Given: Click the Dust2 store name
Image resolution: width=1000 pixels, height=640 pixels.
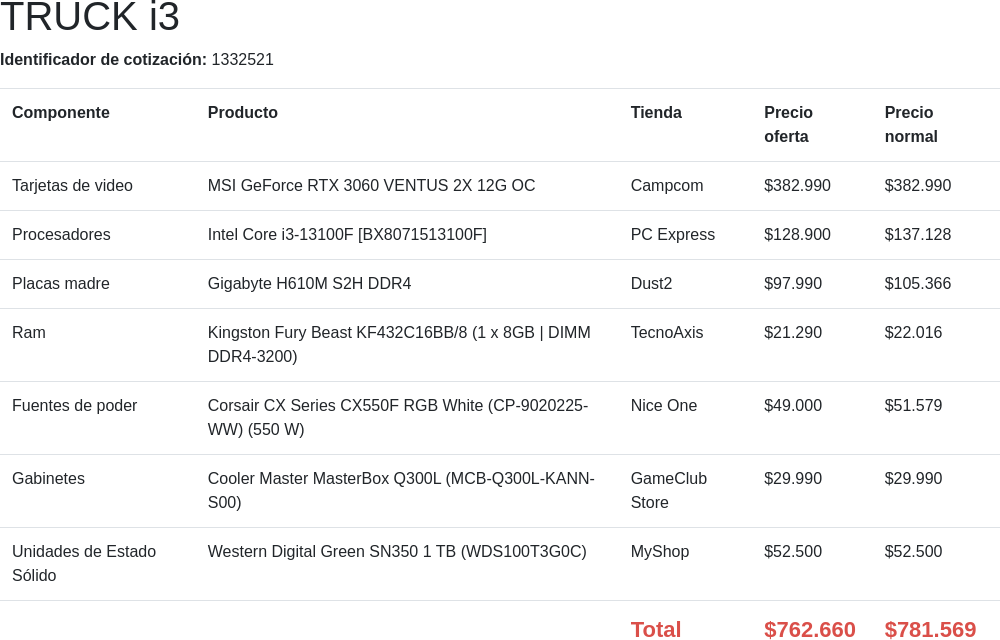Looking at the screenshot, I should [651, 284].
